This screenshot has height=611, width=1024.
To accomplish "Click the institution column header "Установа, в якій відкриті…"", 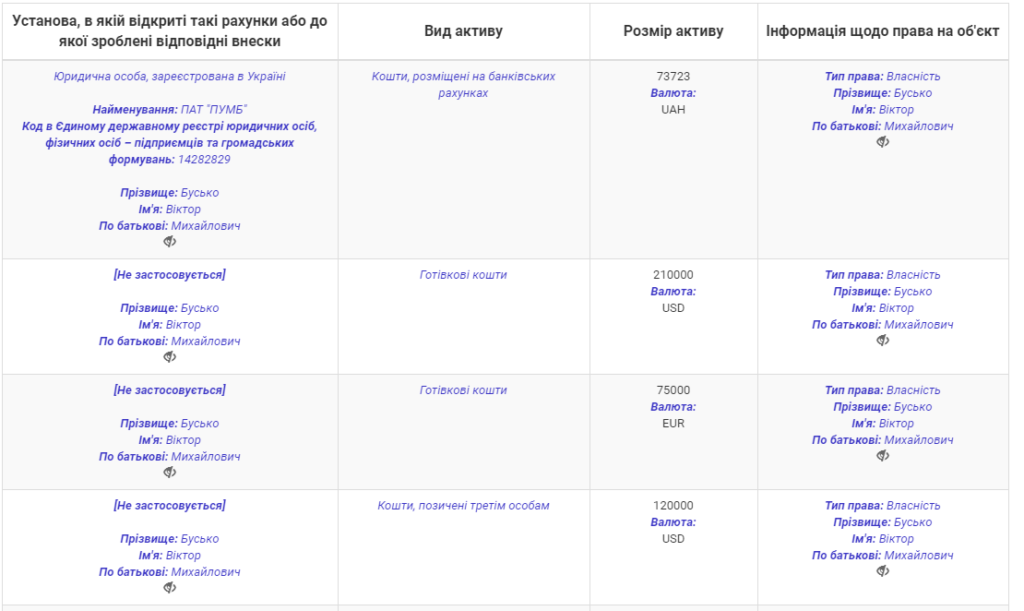I will click(x=169, y=31).
